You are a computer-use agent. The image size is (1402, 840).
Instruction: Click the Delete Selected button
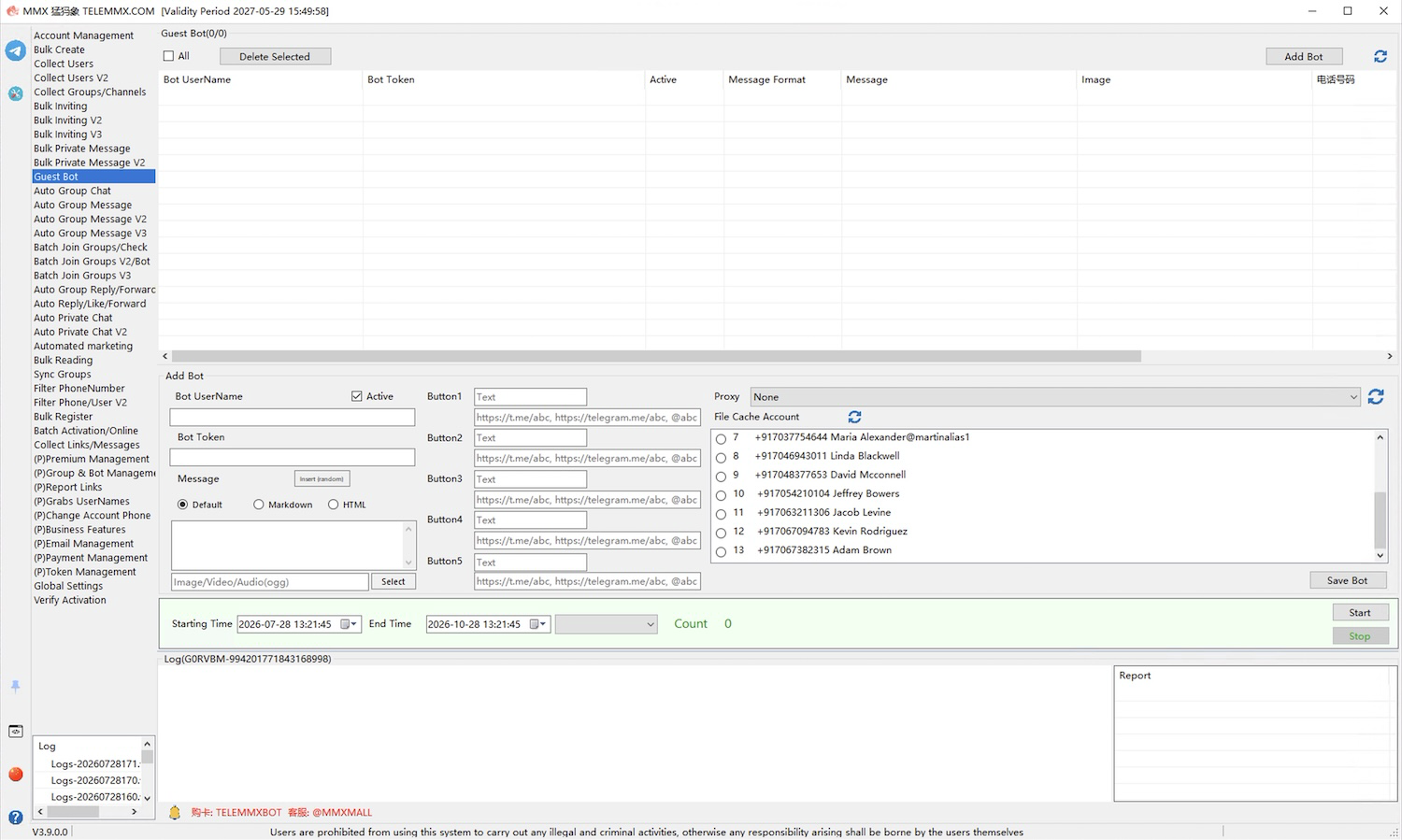coord(275,56)
